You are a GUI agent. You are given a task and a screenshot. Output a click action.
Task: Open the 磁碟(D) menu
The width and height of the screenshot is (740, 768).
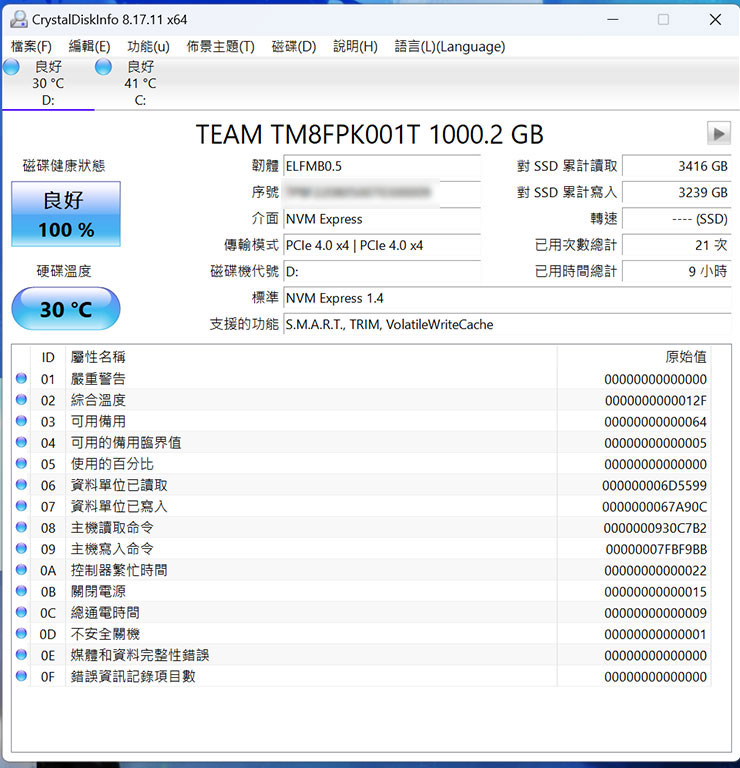(x=294, y=47)
